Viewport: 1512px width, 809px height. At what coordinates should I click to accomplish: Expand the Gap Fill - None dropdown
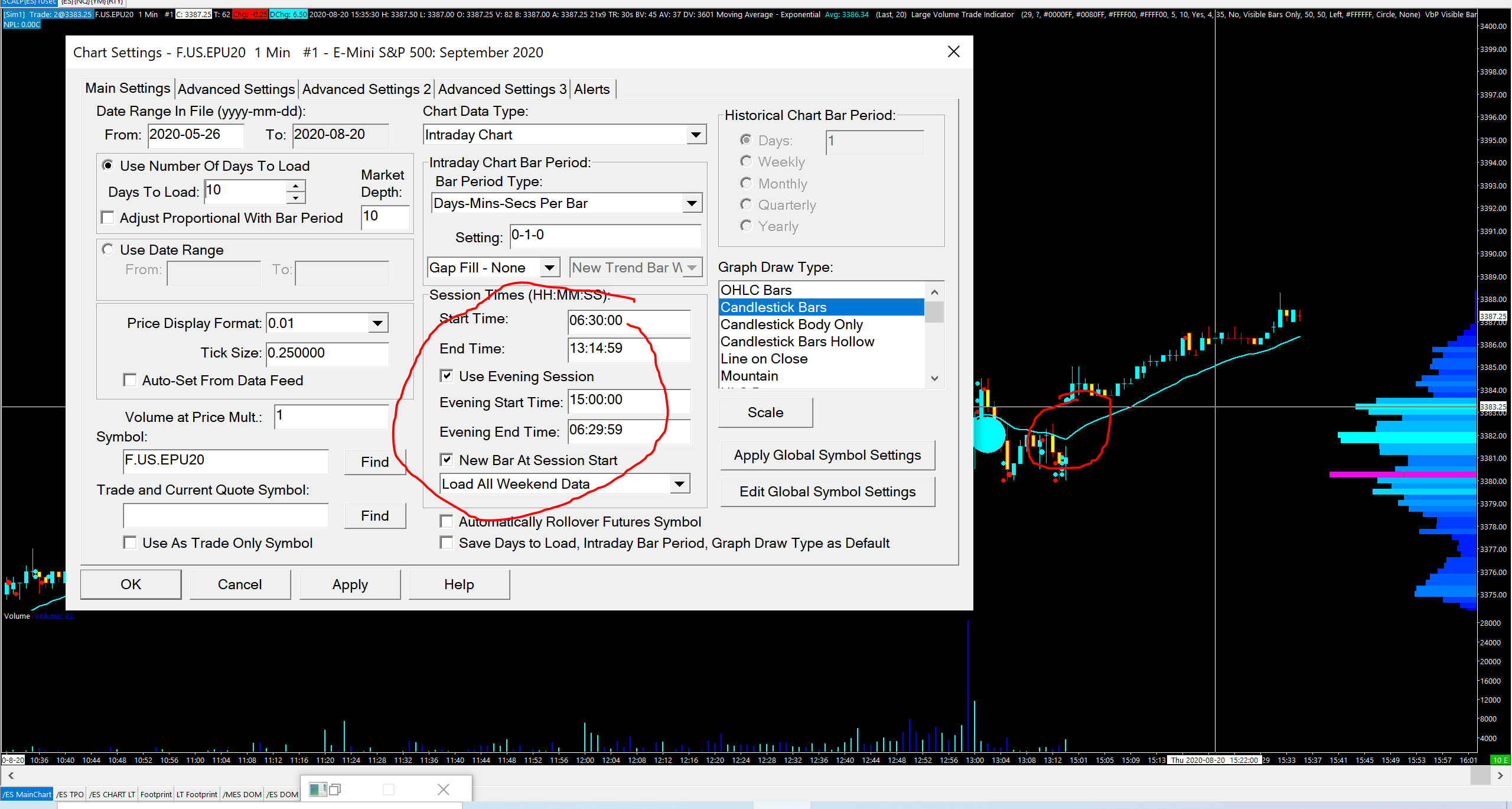[x=549, y=268]
